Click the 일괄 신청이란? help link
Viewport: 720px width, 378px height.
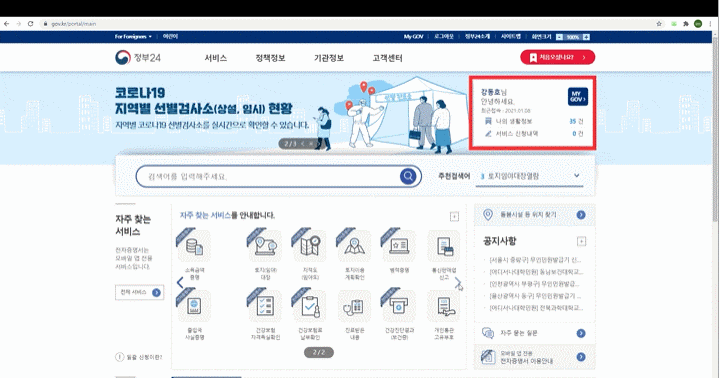pyautogui.click(x=139, y=357)
